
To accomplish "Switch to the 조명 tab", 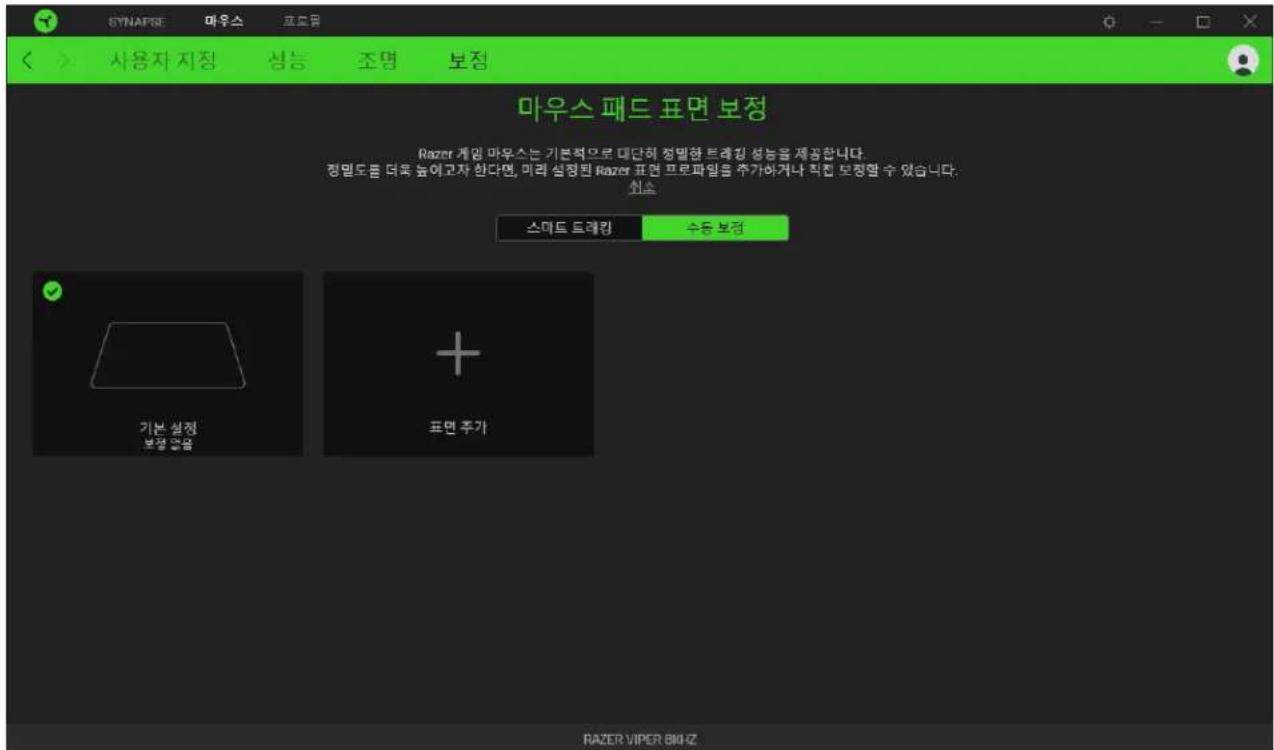I will coord(377,62).
